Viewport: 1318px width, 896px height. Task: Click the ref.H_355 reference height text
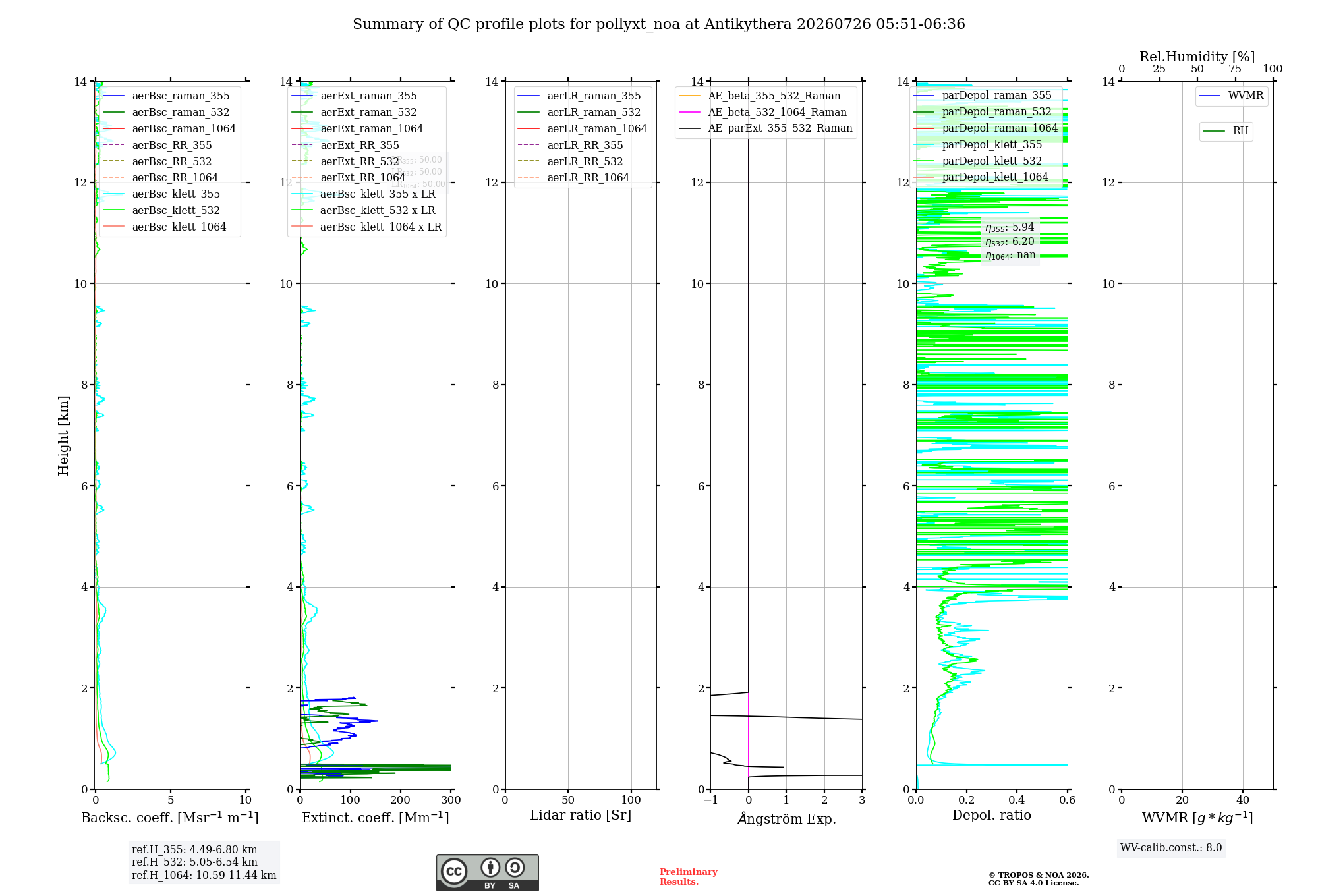(x=194, y=850)
